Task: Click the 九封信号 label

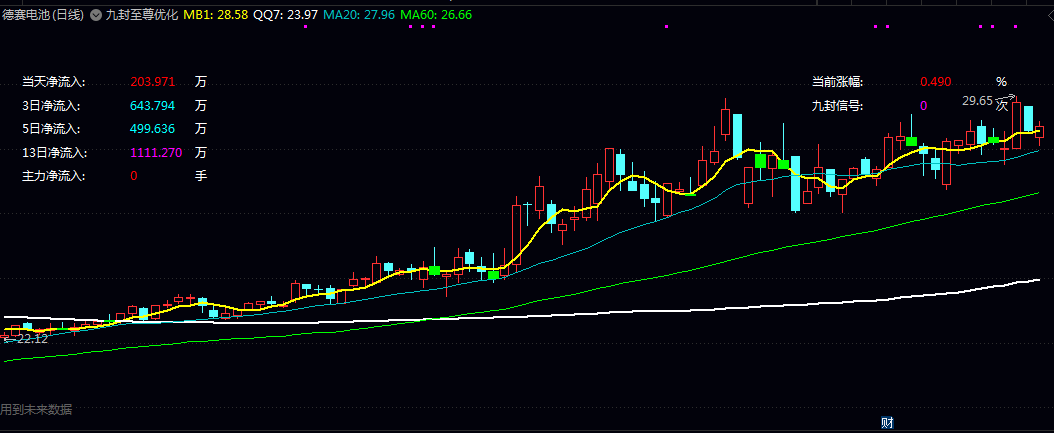Action: (838, 106)
